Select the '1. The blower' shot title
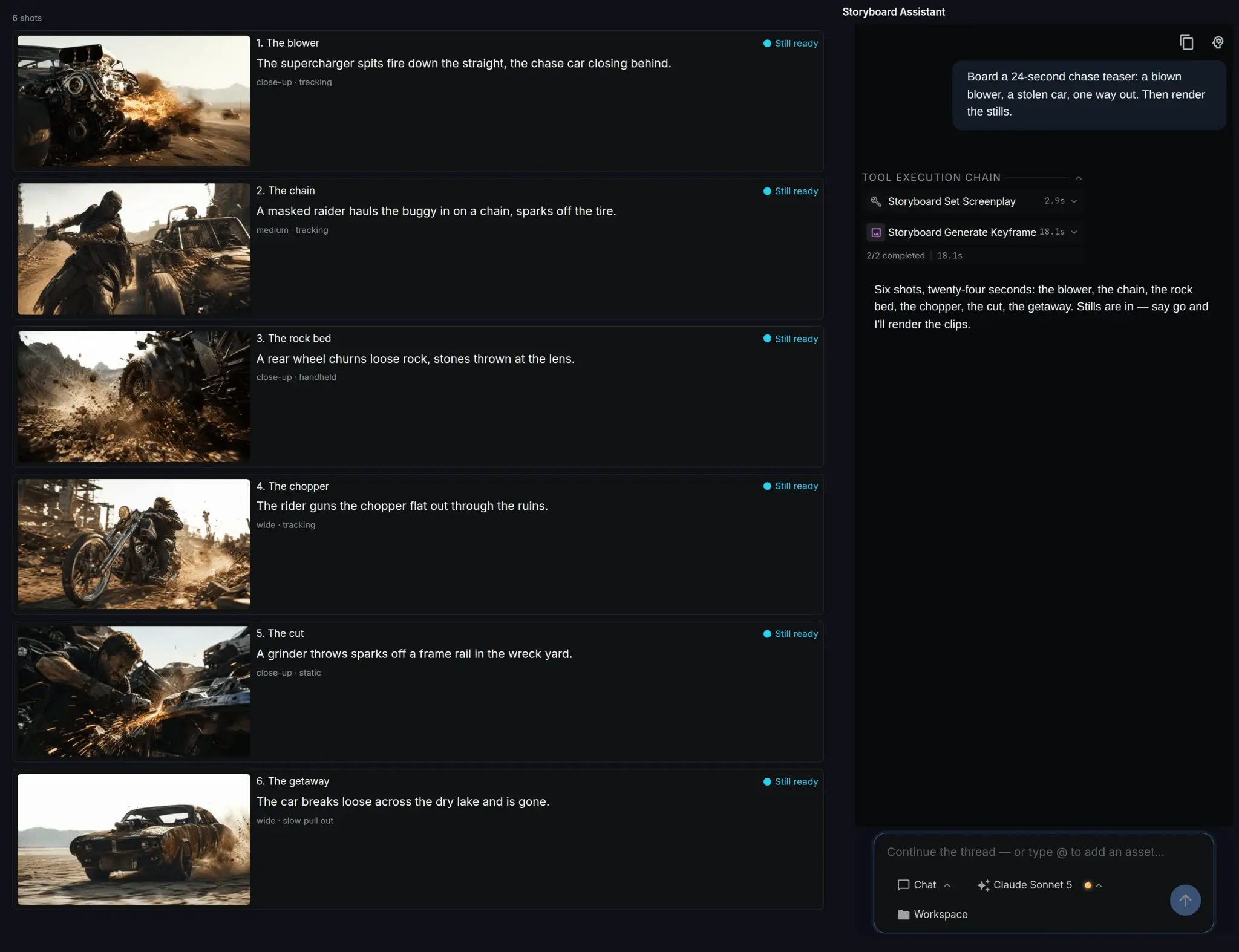 point(287,43)
